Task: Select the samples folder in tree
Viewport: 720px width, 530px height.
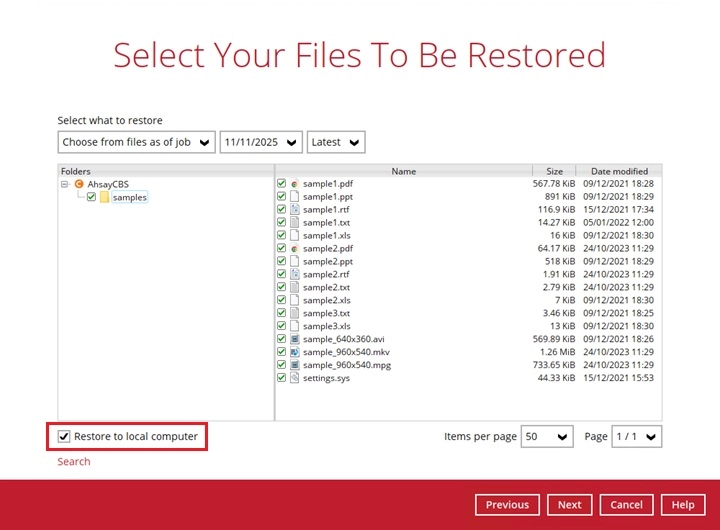Action: [x=129, y=197]
